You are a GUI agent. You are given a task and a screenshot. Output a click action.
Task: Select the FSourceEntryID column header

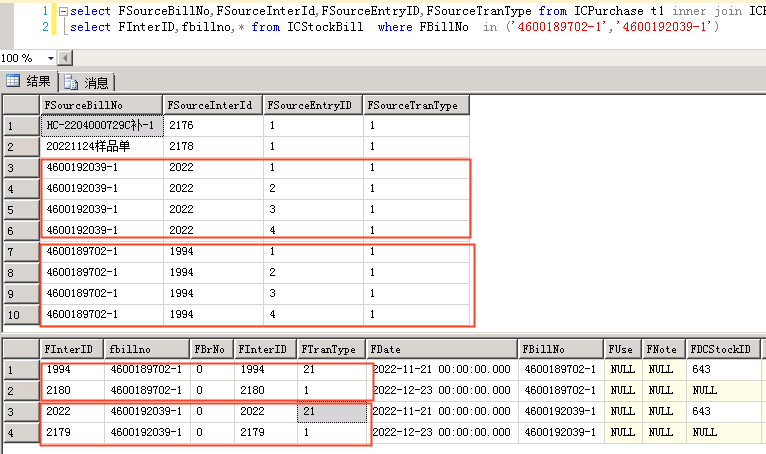(312, 105)
